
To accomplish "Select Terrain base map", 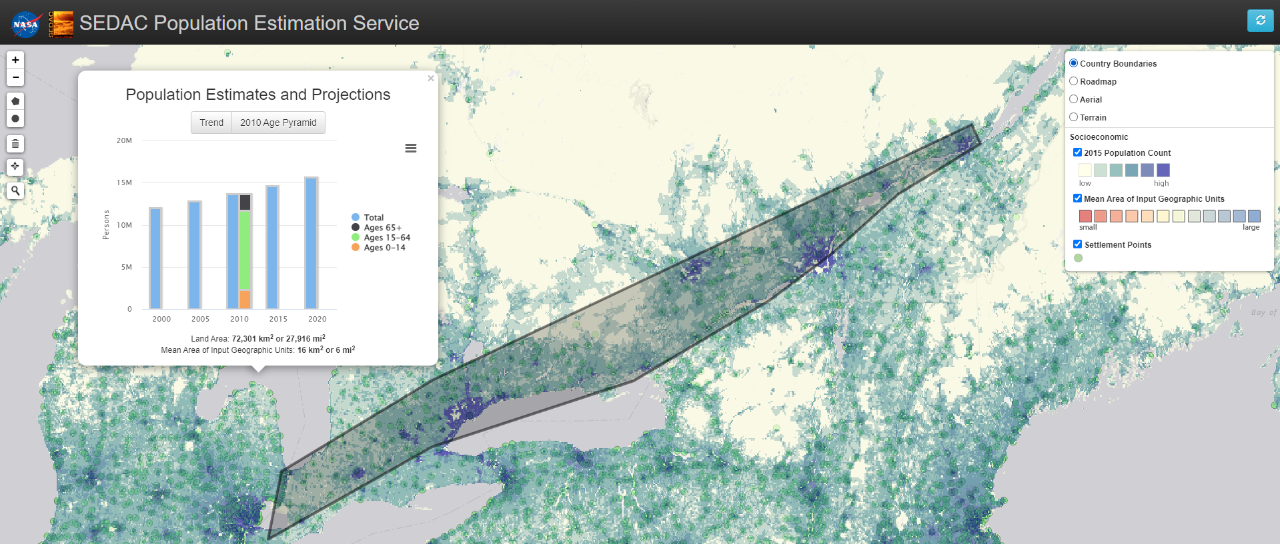I will [1074, 117].
